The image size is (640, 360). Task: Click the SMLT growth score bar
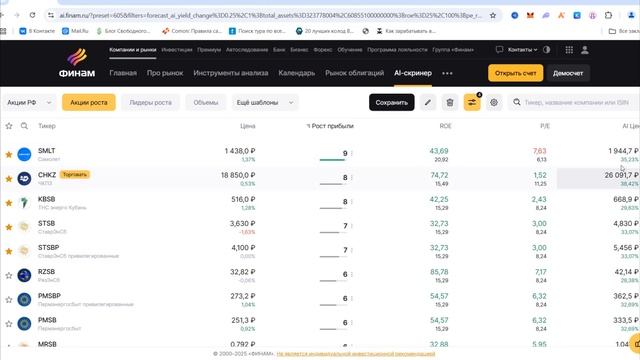(x=333, y=160)
